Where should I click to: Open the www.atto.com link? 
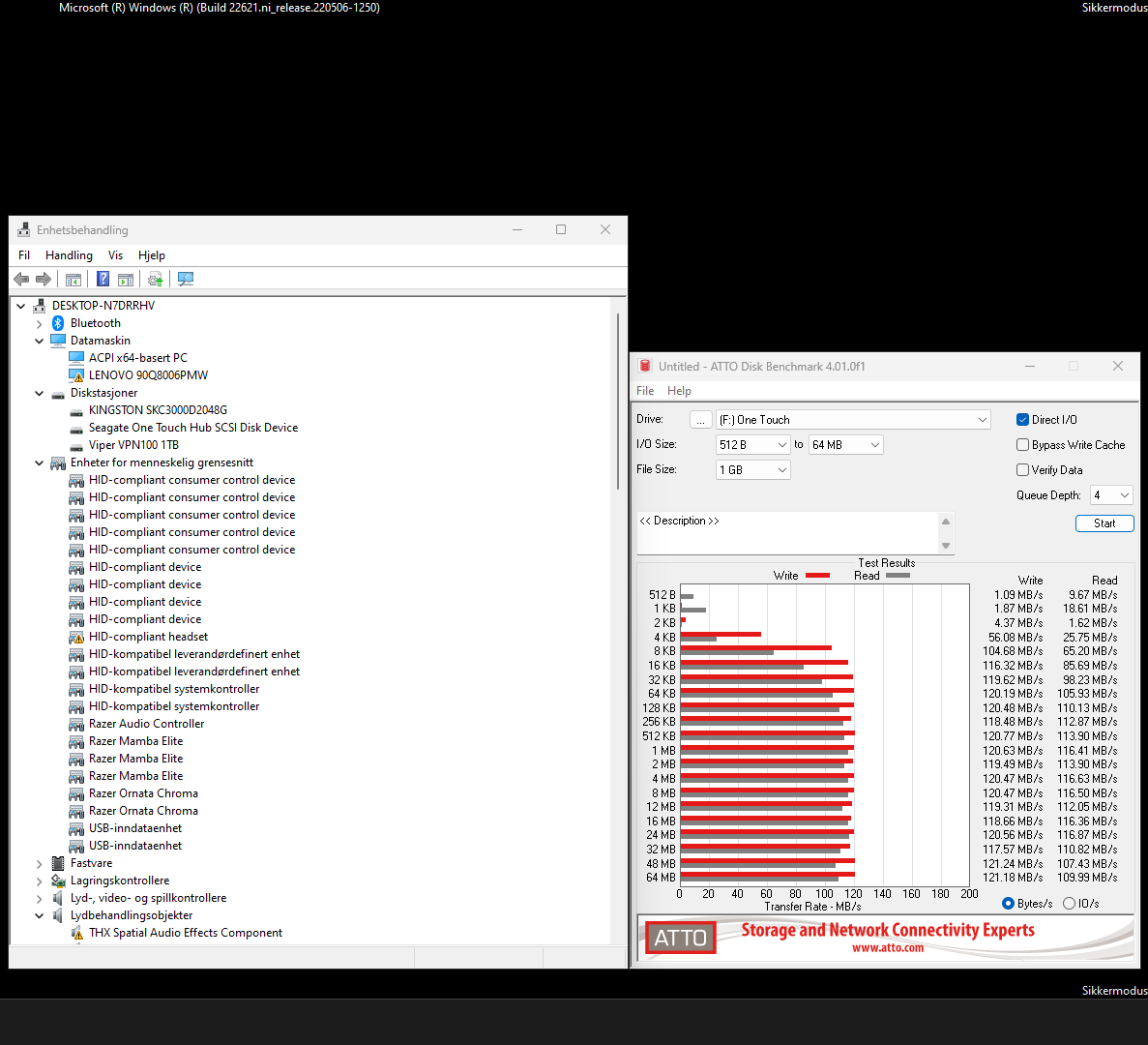pos(888,947)
